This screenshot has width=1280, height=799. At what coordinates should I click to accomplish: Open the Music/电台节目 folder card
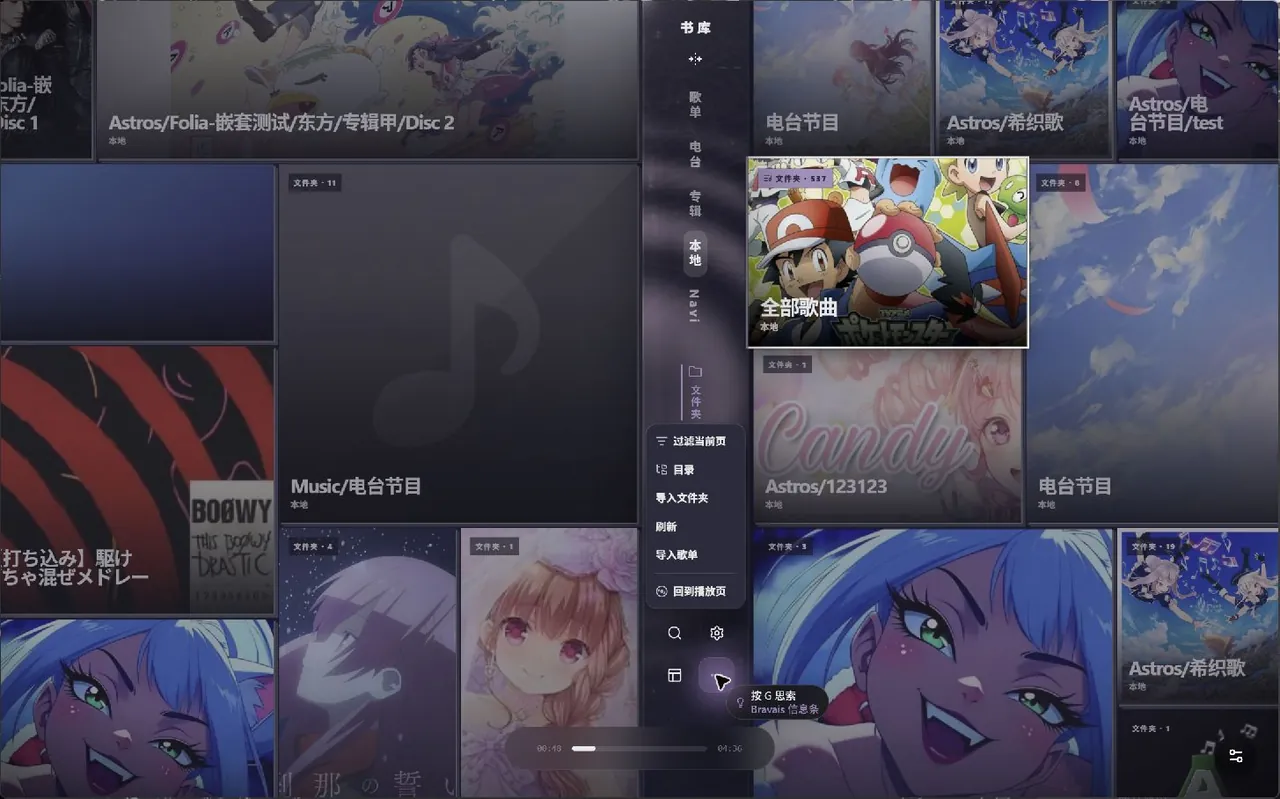[458, 343]
